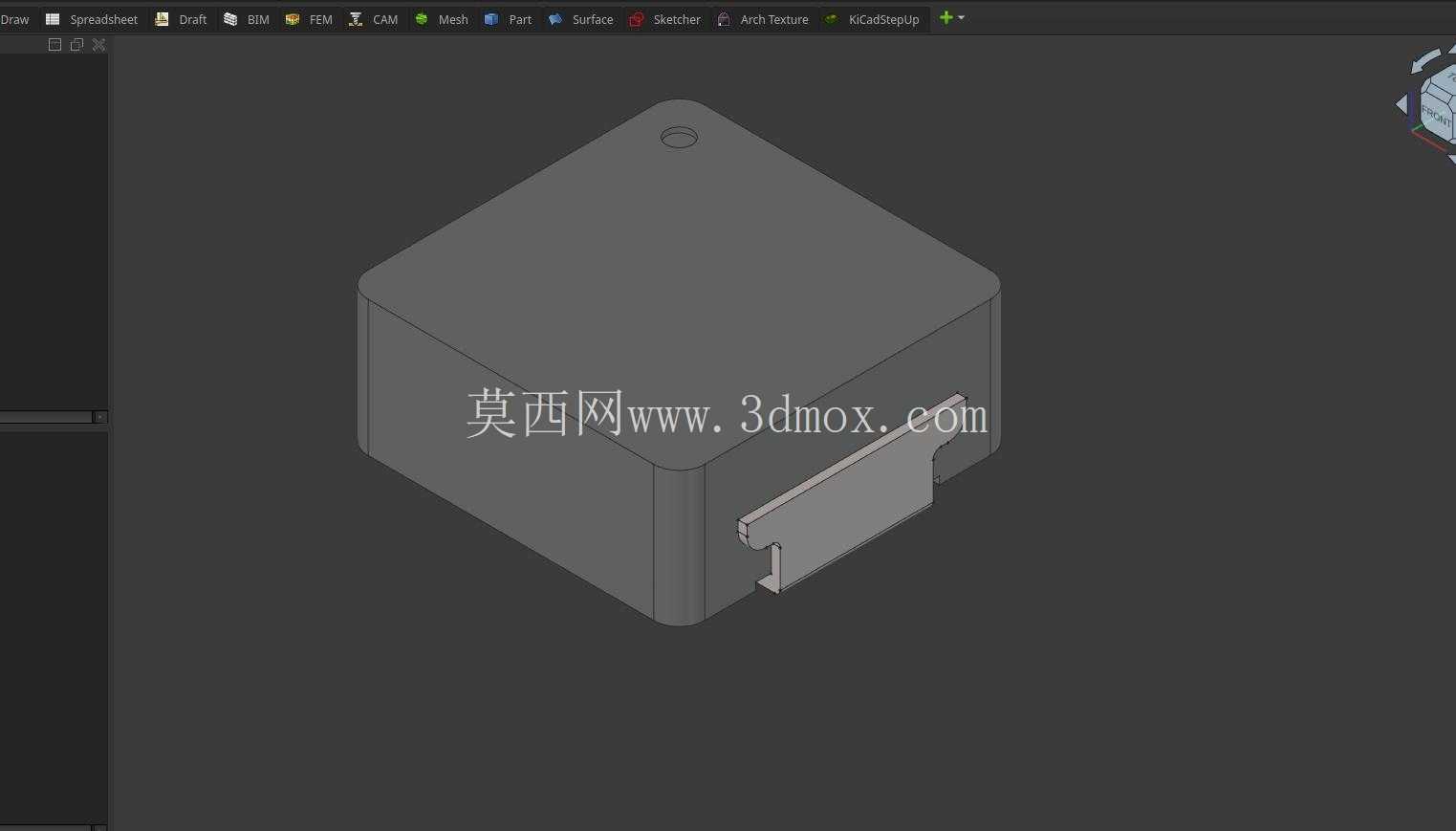Switch to the Spreadsheet workbench tab
The height and width of the screenshot is (831, 1456).
pos(92,19)
